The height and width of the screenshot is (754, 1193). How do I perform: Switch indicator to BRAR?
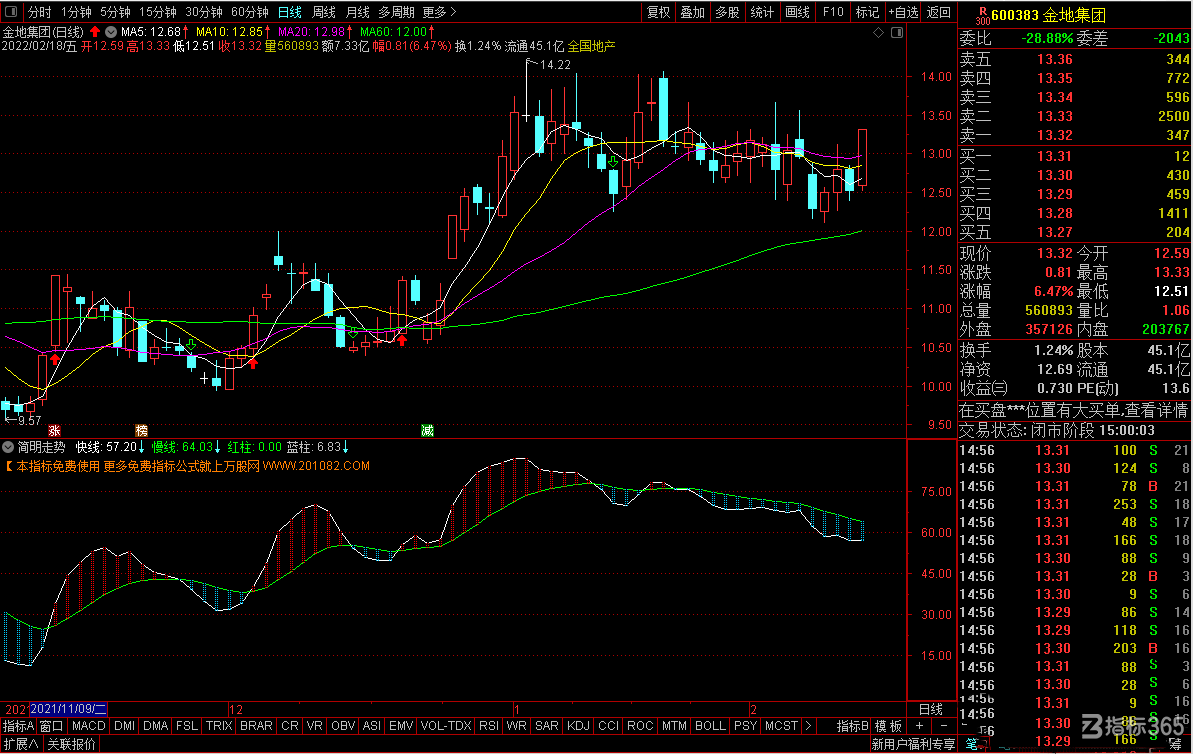(256, 726)
